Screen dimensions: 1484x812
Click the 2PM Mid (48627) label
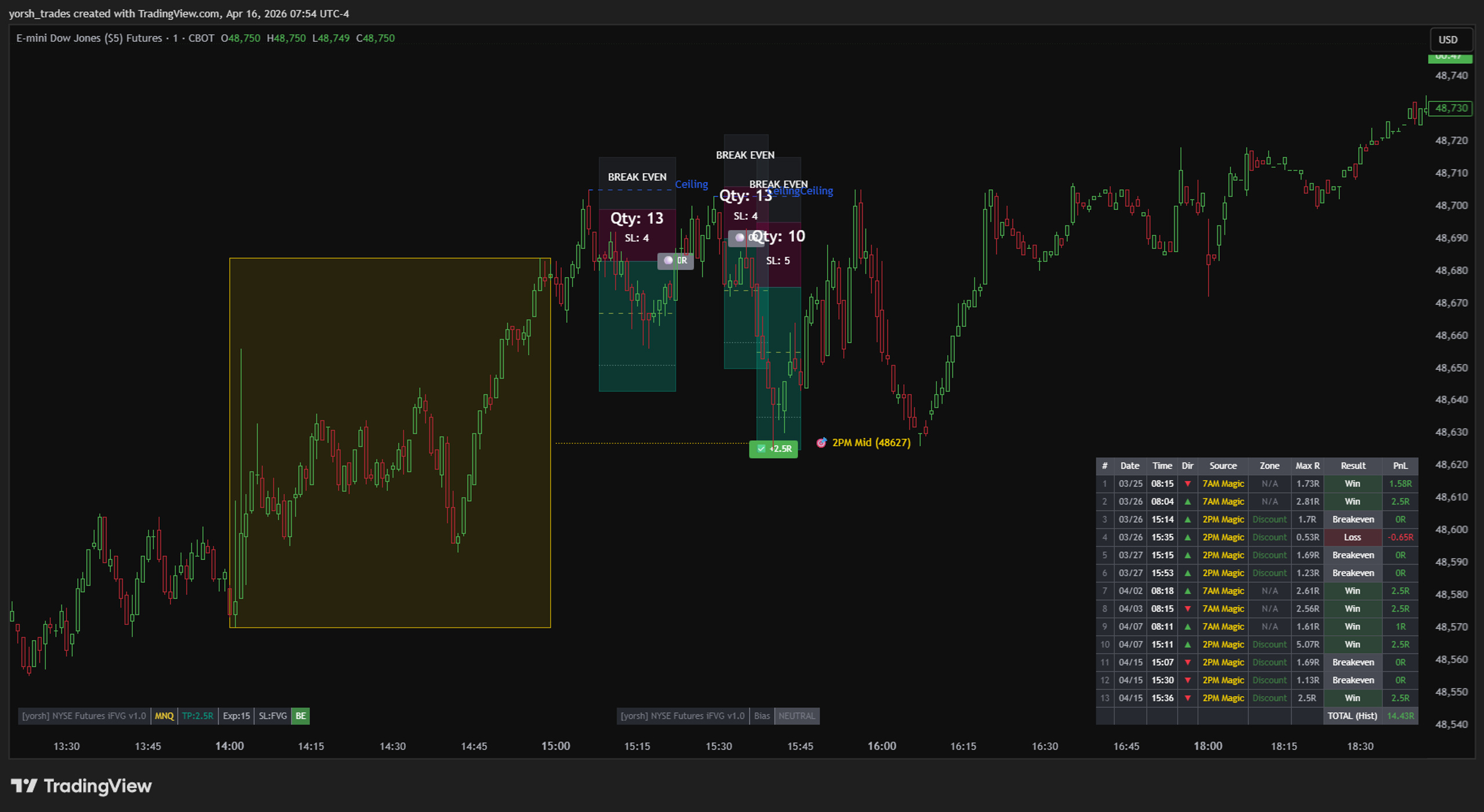coord(871,443)
